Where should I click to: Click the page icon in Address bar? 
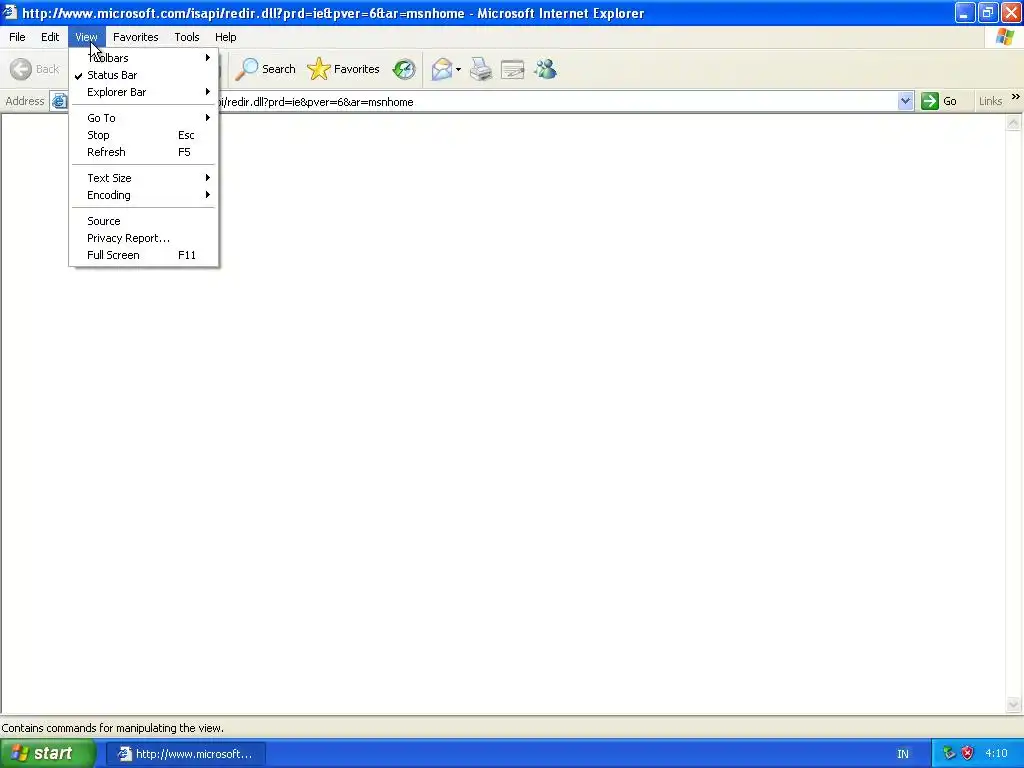59,101
